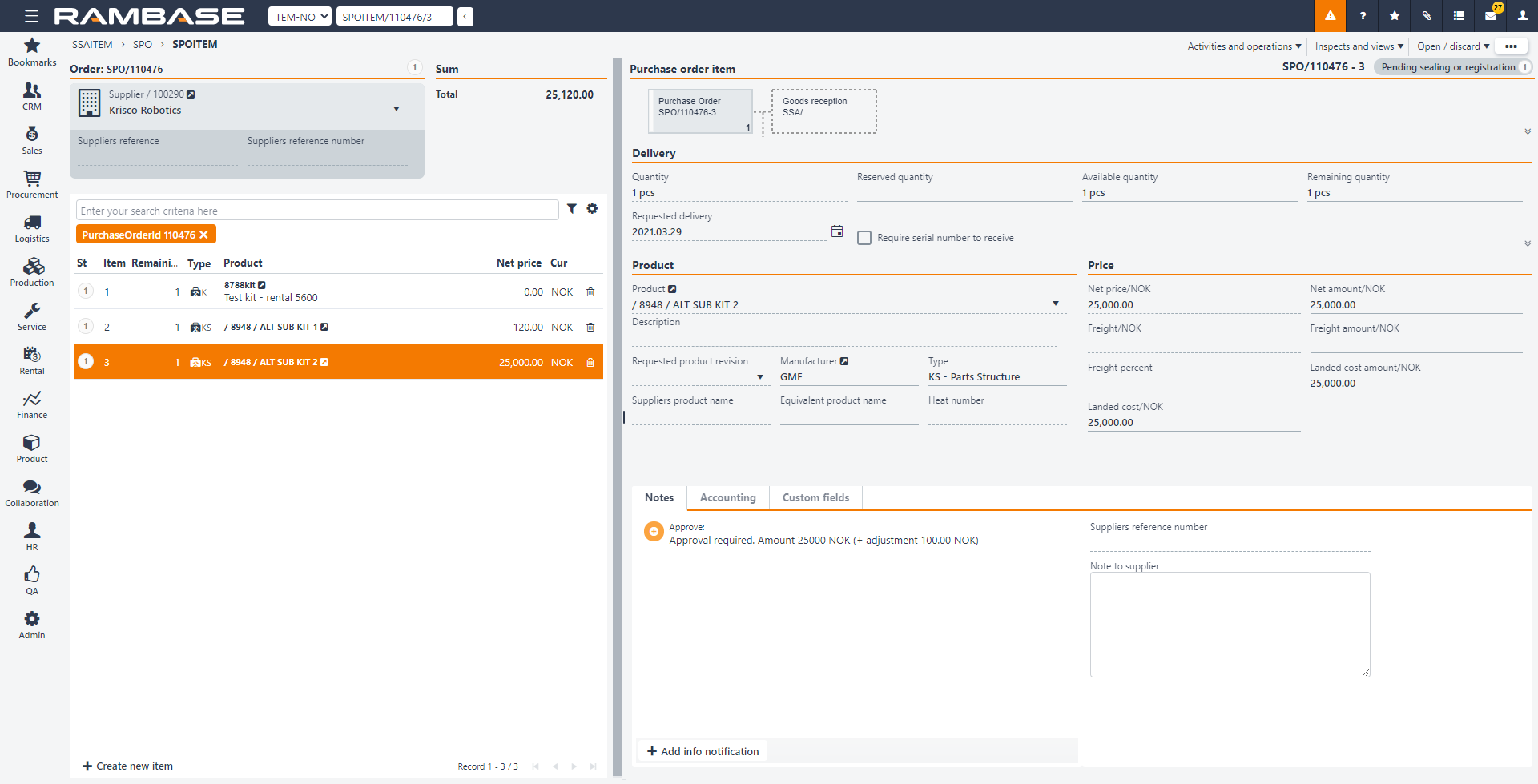Open the TEM-NO company selector
1538x784 pixels.
point(300,17)
